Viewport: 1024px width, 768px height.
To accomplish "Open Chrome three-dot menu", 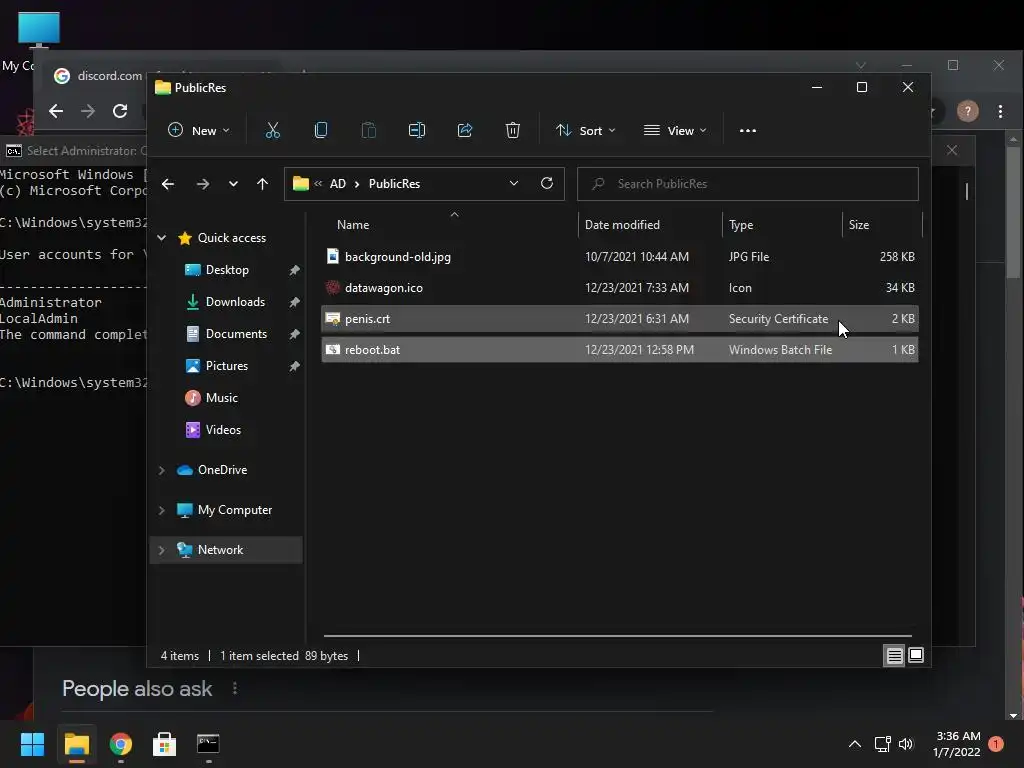I will [x=1000, y=111].
